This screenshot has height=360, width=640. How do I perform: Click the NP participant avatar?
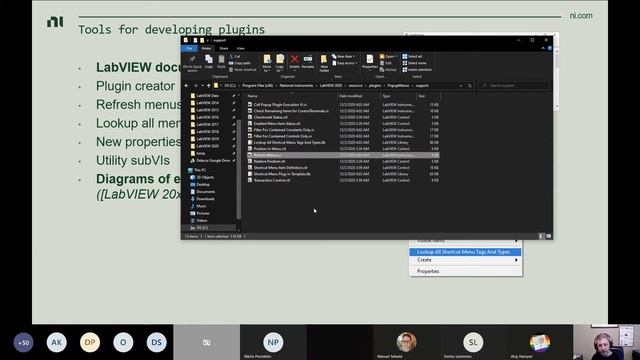(x=273, y=342)
